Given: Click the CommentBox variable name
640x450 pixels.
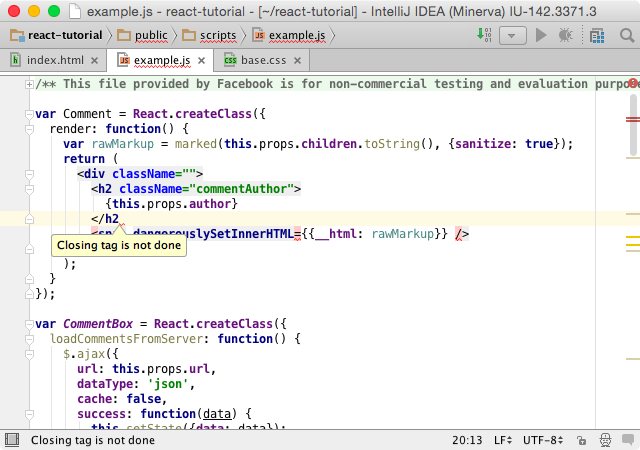Looking at the screenshot, I should pyautogui.click(x=98, y=324).
